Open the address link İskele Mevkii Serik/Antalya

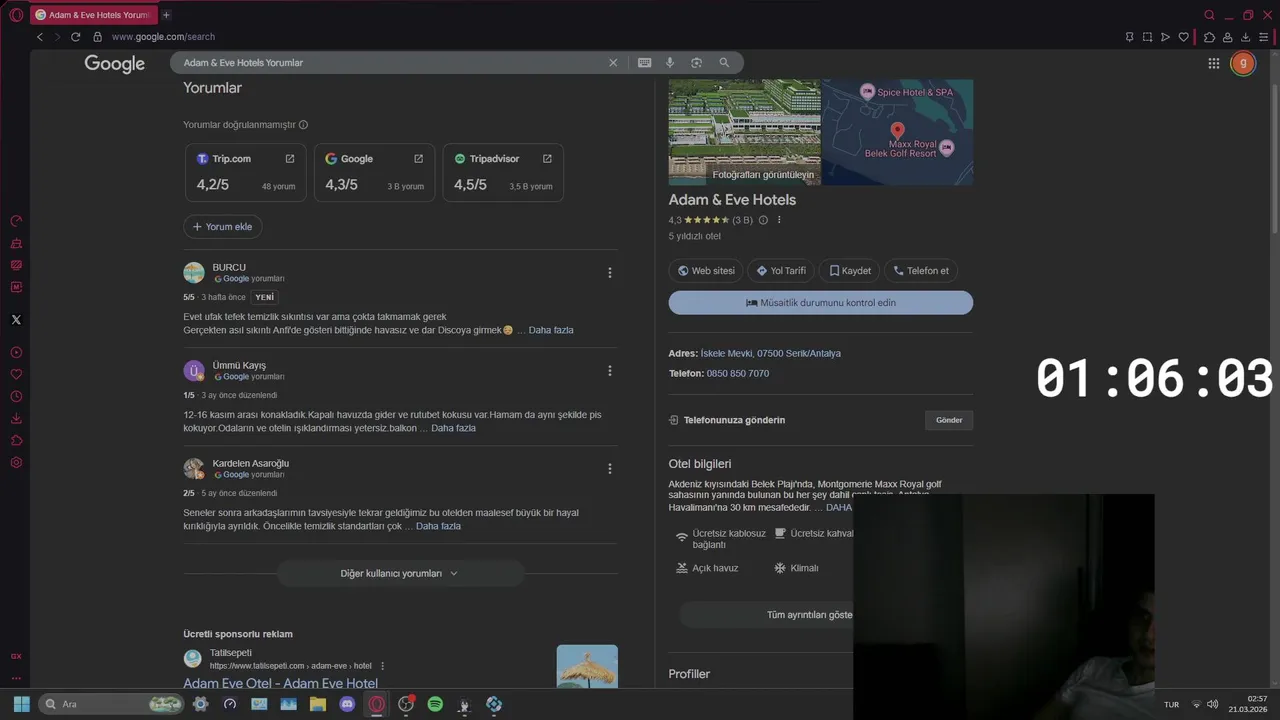point(771,353)
